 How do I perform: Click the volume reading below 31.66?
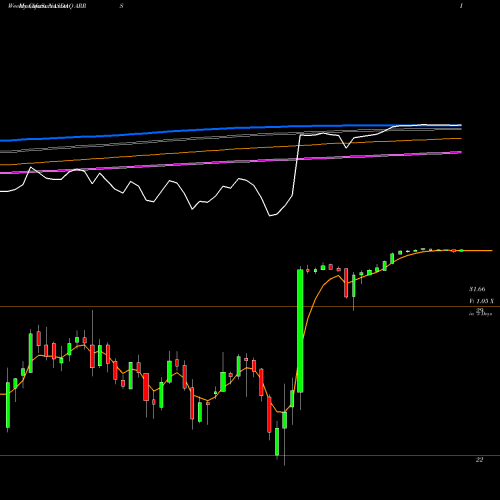481,301
